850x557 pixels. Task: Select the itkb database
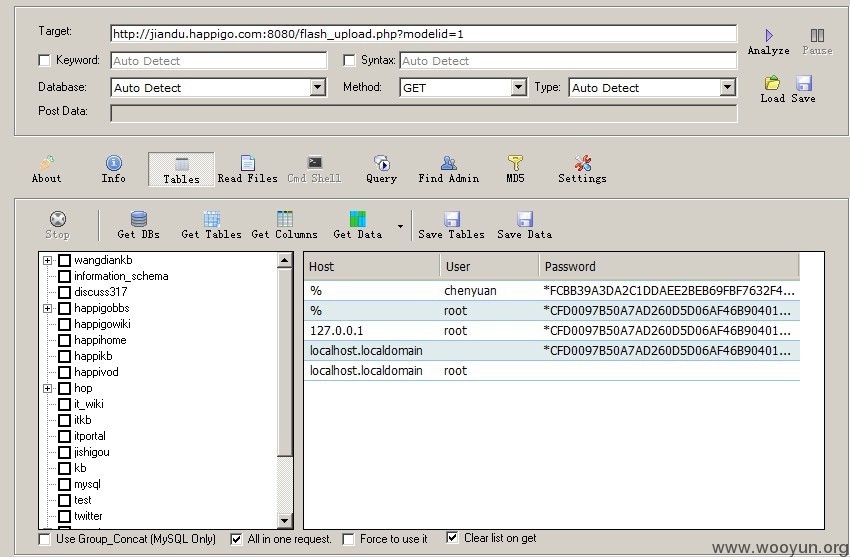click(x=83, y=420)
